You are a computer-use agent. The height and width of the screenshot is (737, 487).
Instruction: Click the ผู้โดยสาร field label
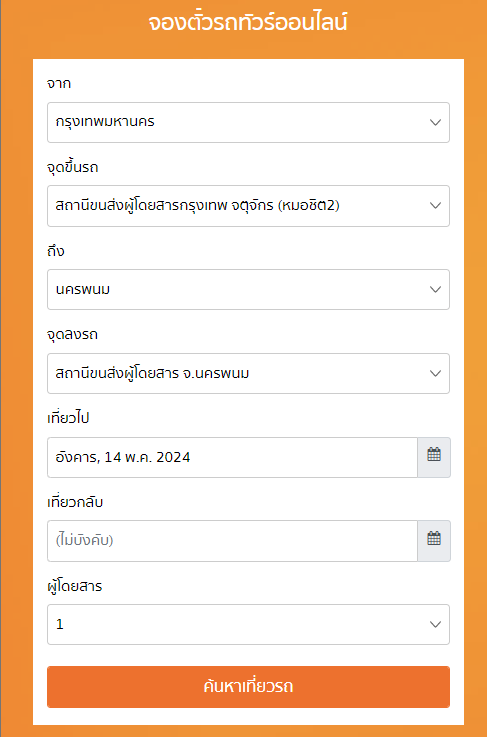coord(74,586)
